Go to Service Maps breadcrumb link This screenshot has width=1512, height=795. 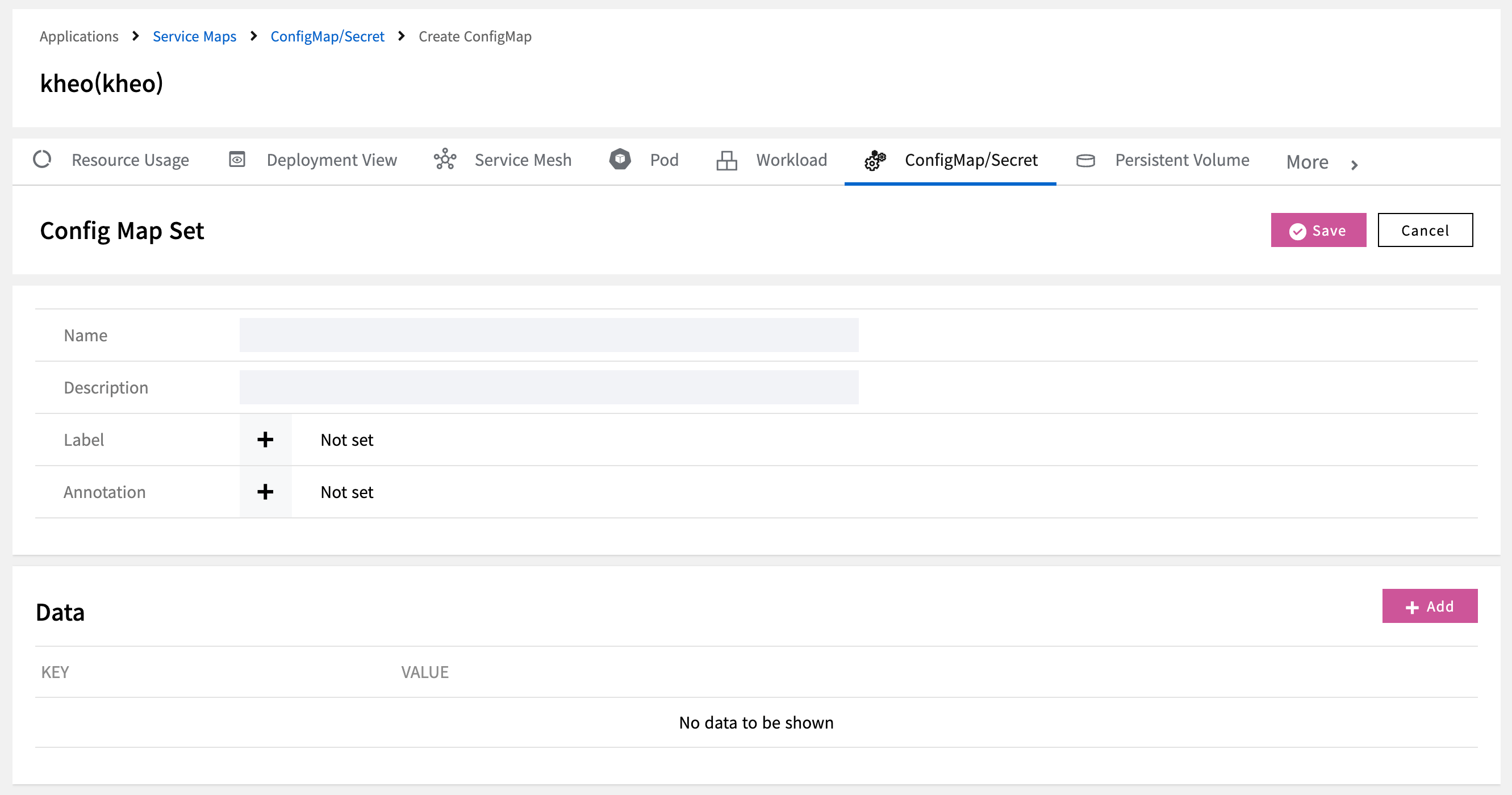(x=194, y=36)
